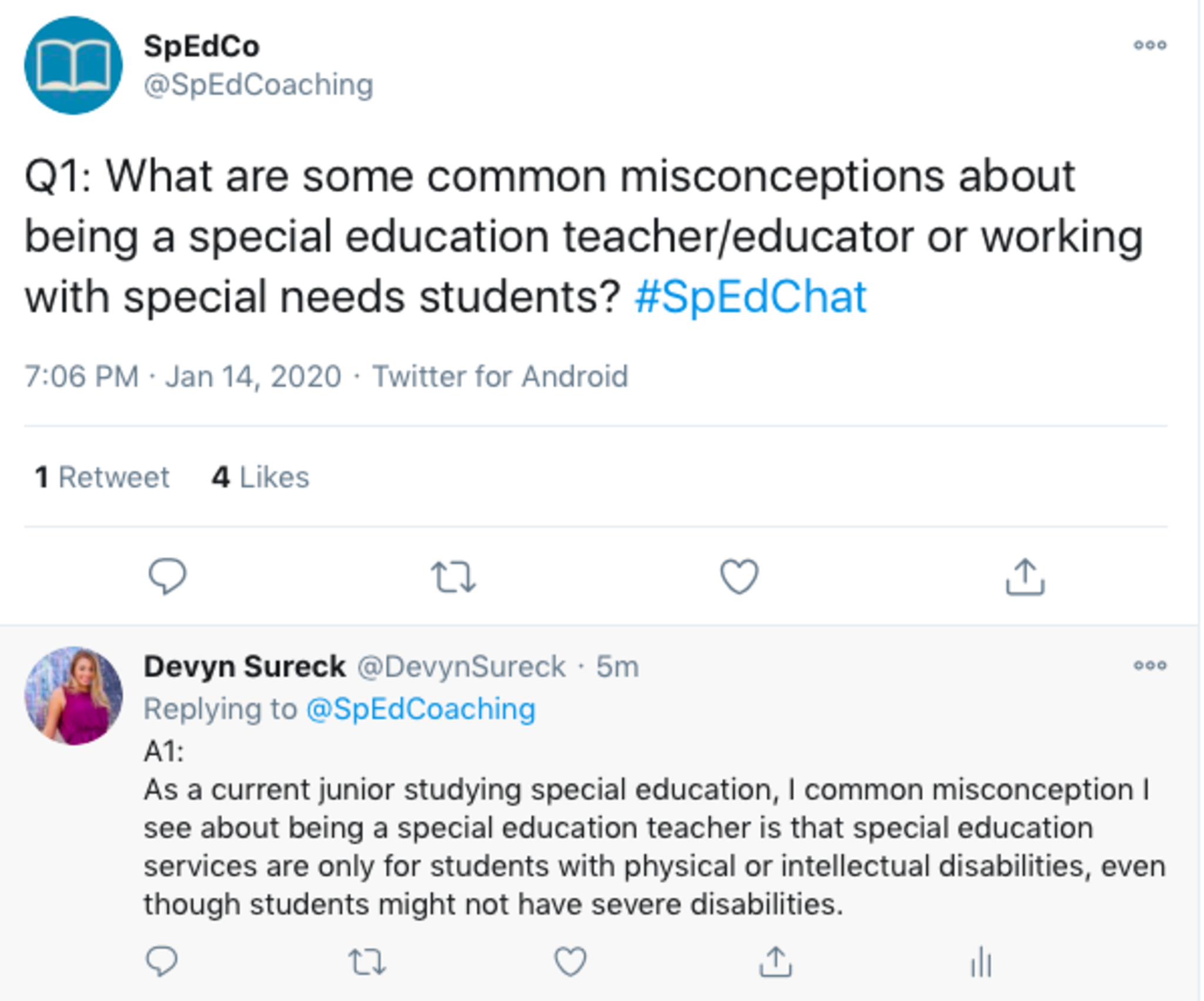This screenshot has width=1204, height=1001.
Task: Like the SpEdCo Q1 tweet
Action: (x=739, y=576)
